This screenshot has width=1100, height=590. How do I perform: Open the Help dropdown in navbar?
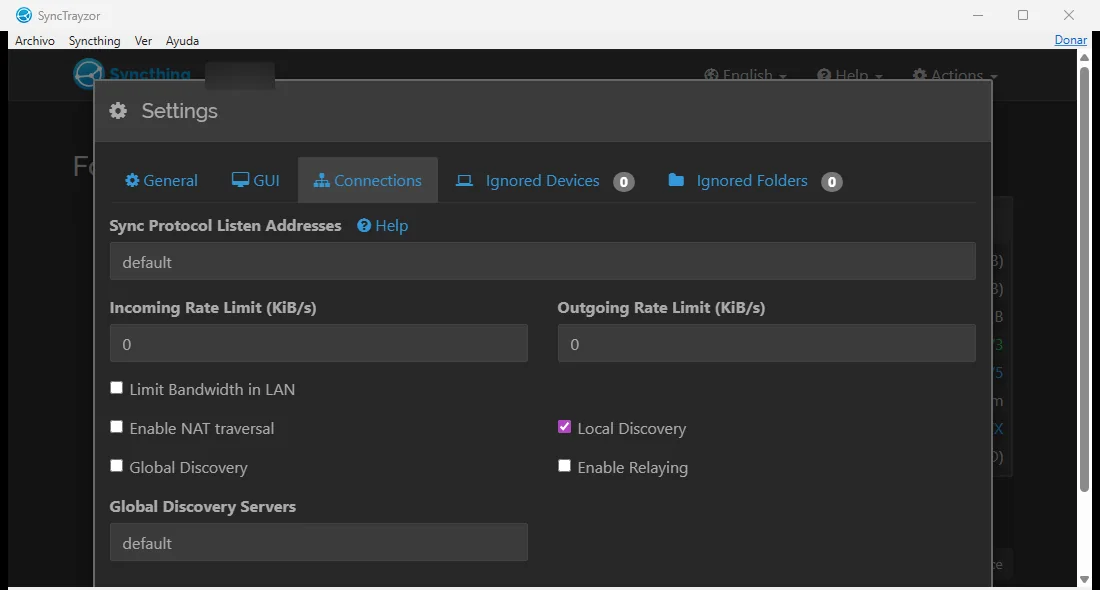(x=850, y=74)
